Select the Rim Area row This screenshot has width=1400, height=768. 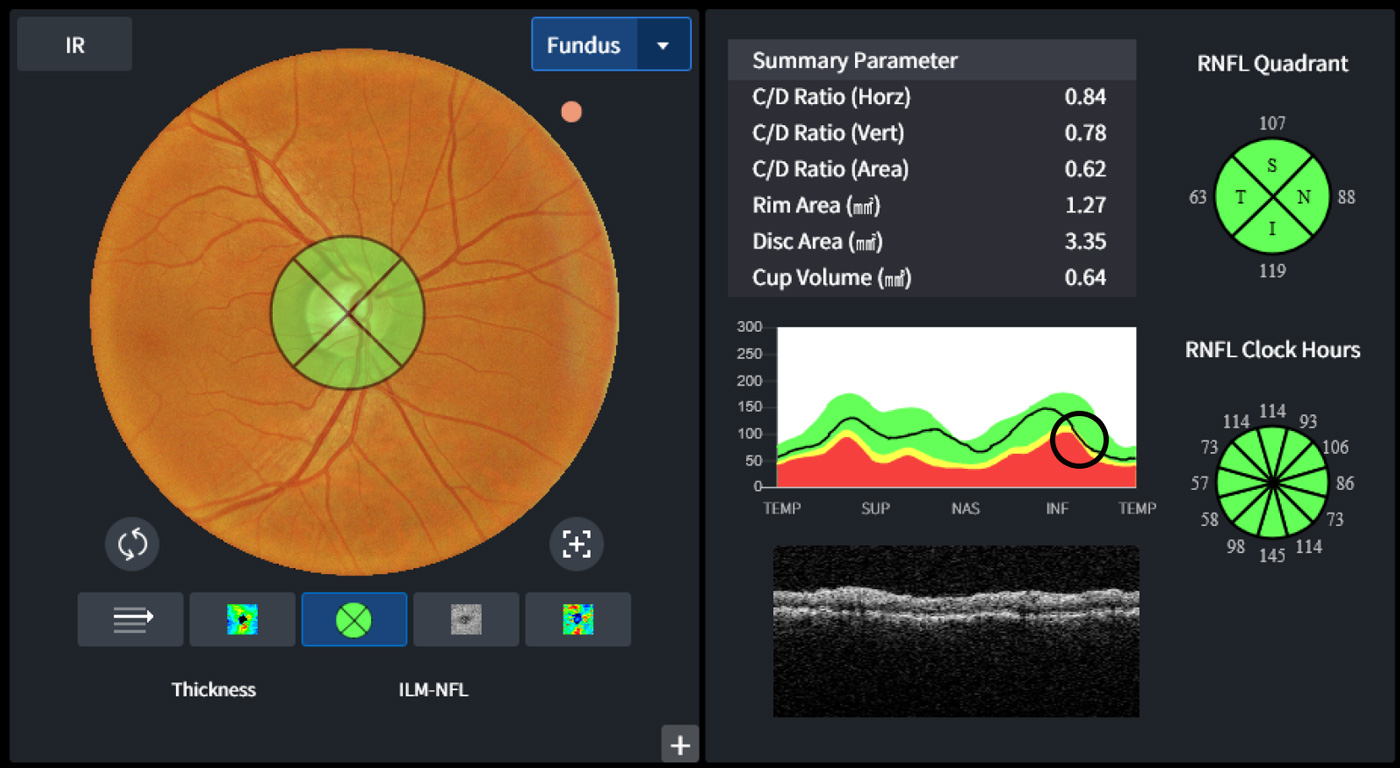pyautogui.click(x=932, y=205)
